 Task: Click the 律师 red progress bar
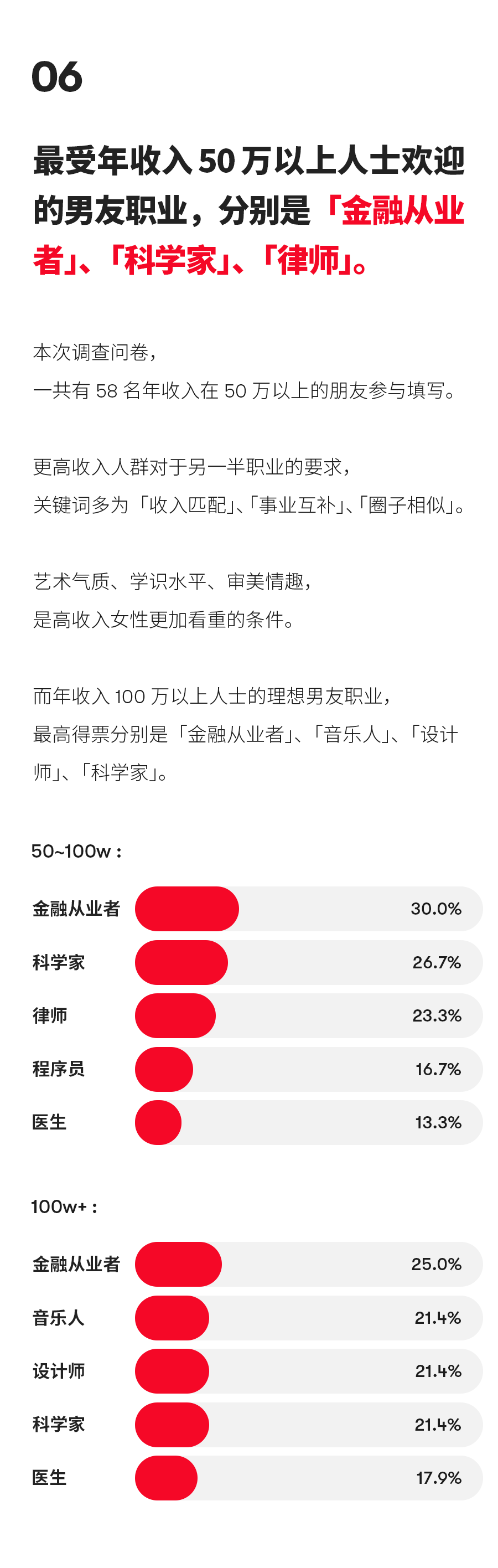coord(175,1015)
